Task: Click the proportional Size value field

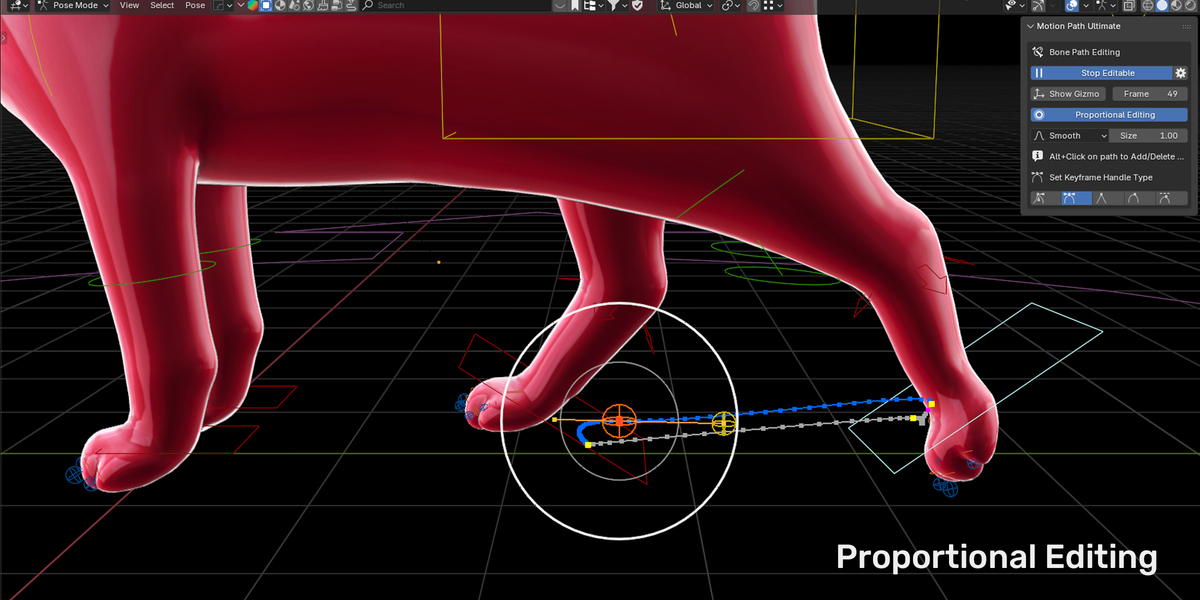Action: pyautogui.click(x=1150, y=136)
